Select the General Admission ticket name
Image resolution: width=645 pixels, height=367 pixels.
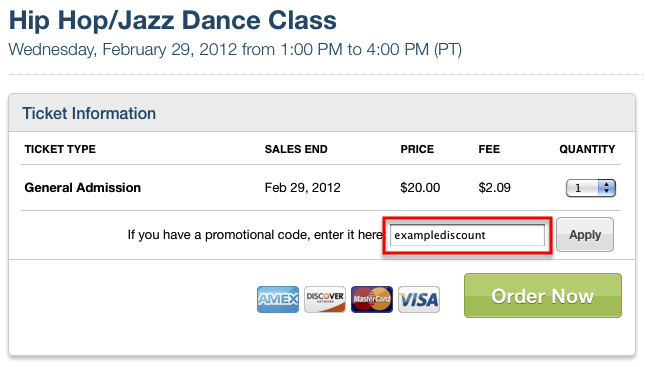coord(83,188)
